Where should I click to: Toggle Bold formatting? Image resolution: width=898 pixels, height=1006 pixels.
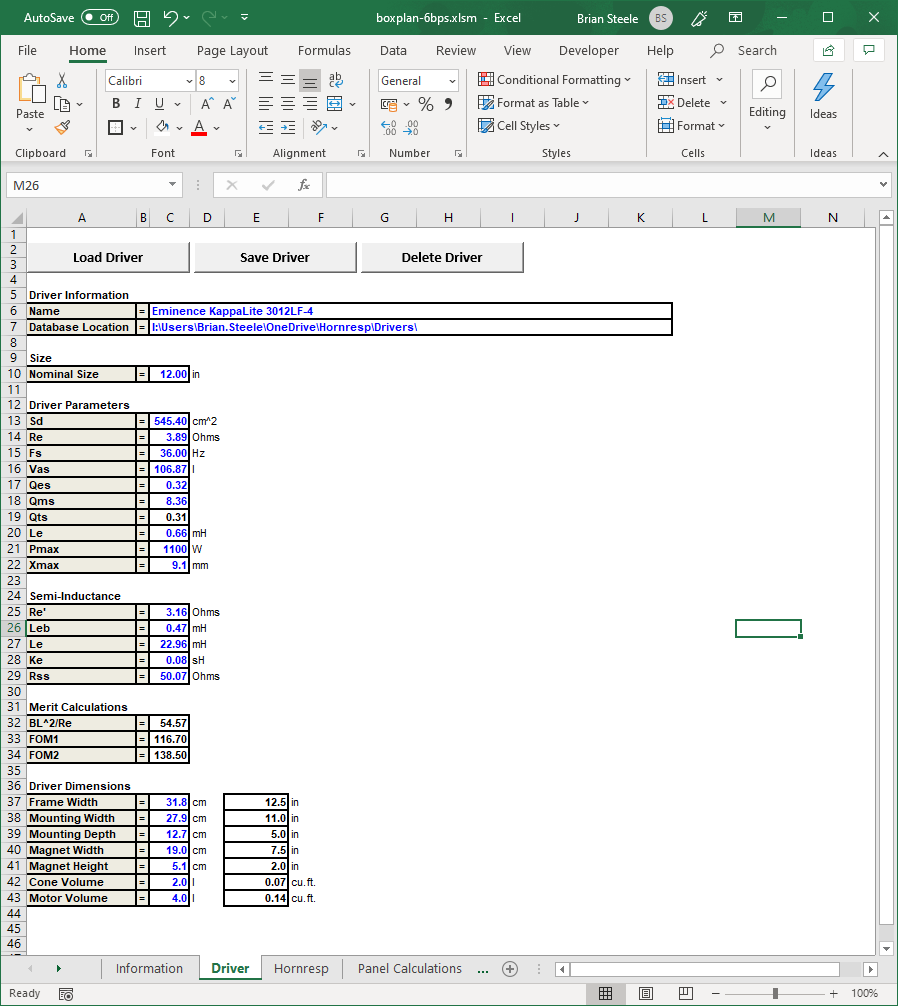tap(116, 104)
